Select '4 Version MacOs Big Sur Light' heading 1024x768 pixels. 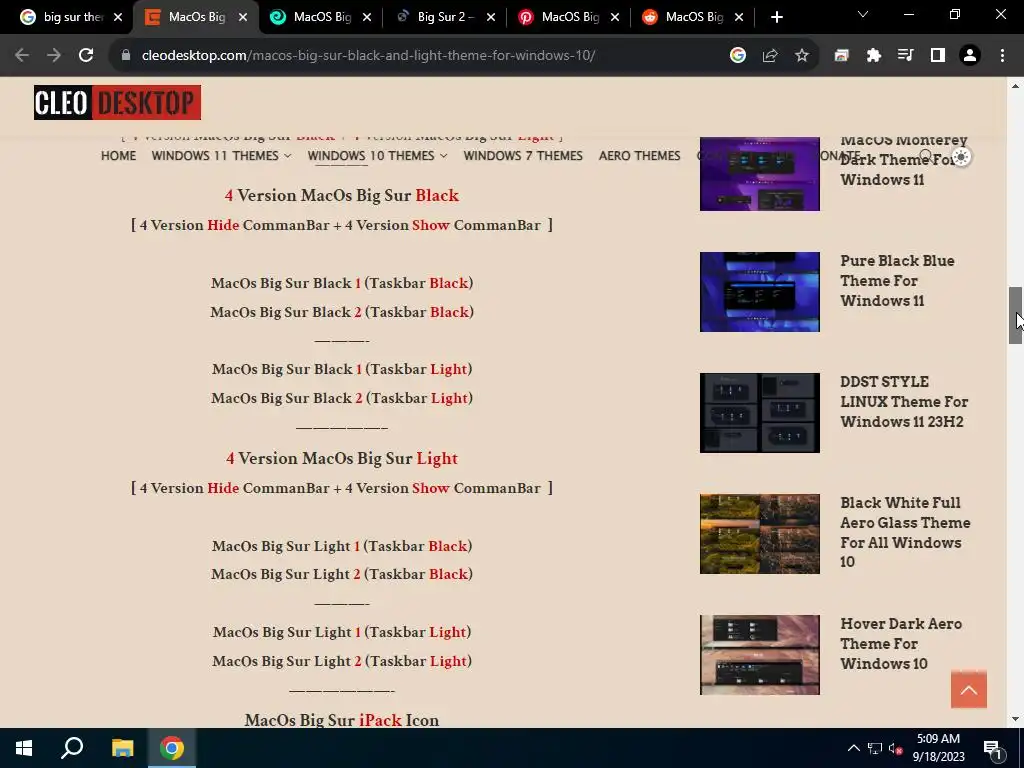coord(342,458)
